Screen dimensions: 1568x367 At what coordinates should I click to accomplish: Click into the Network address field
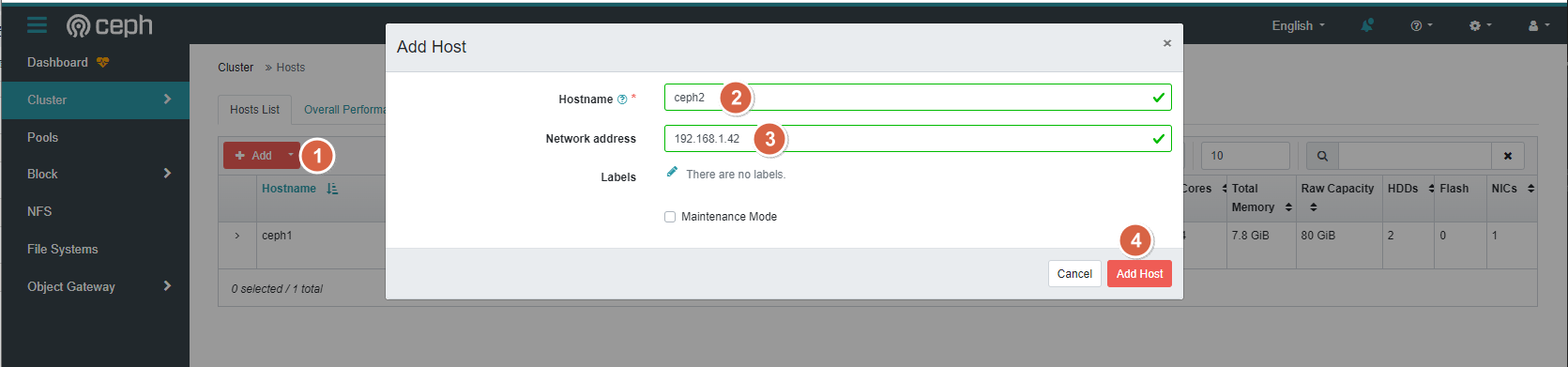tap(918, 139)
